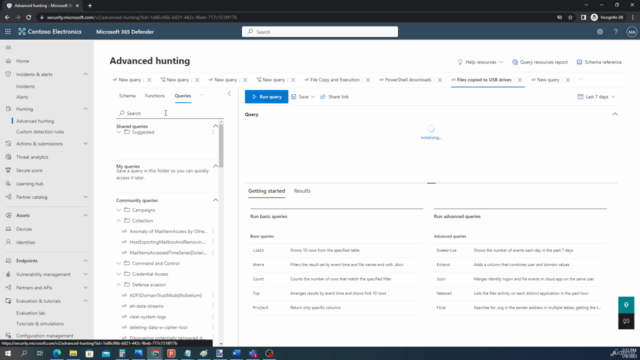Click the Learning hub sidebar icon
The height and width of the screenshot is (360, 640).
(x=8, y=184)
